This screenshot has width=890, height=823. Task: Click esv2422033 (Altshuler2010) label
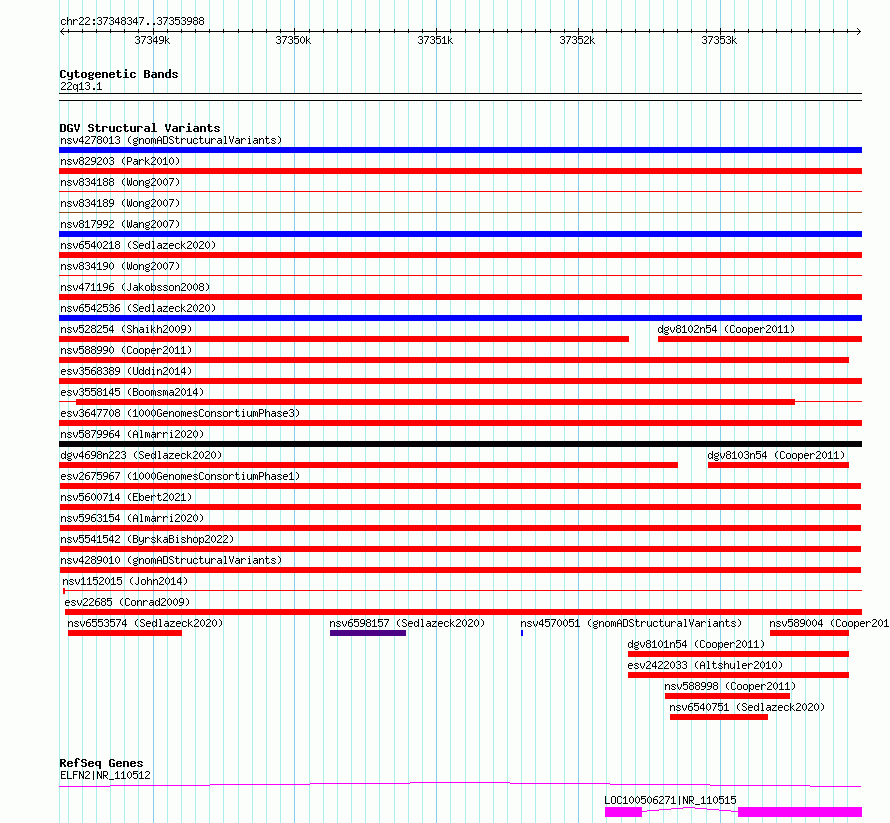coord(705,665)
